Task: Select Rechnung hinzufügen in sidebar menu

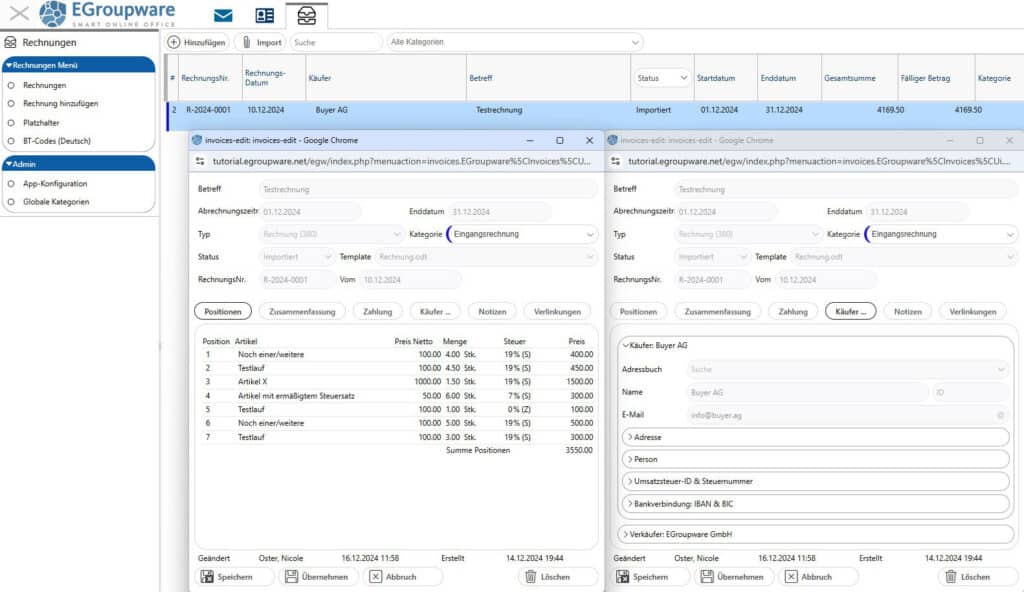Action: pyautogui.click(x=60, y=104)
